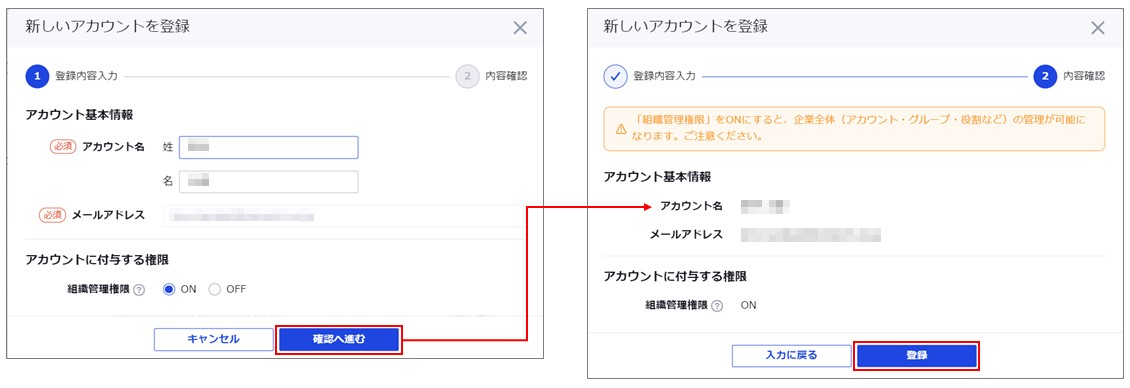Click the 登録内容入力 step label in right dialog

click(x=664, y=76)
